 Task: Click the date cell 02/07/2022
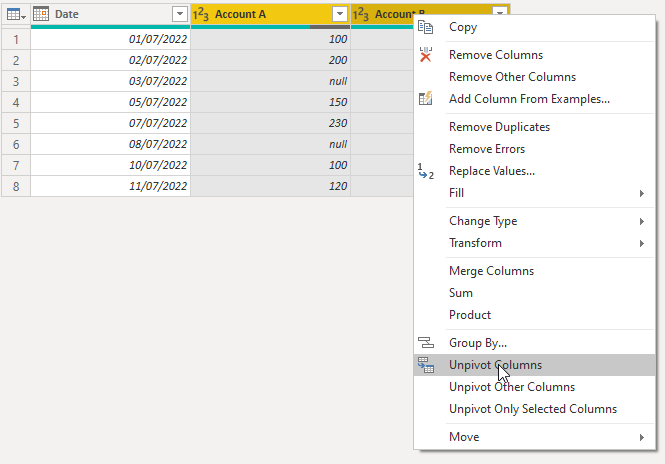click(x=110, y=60)
